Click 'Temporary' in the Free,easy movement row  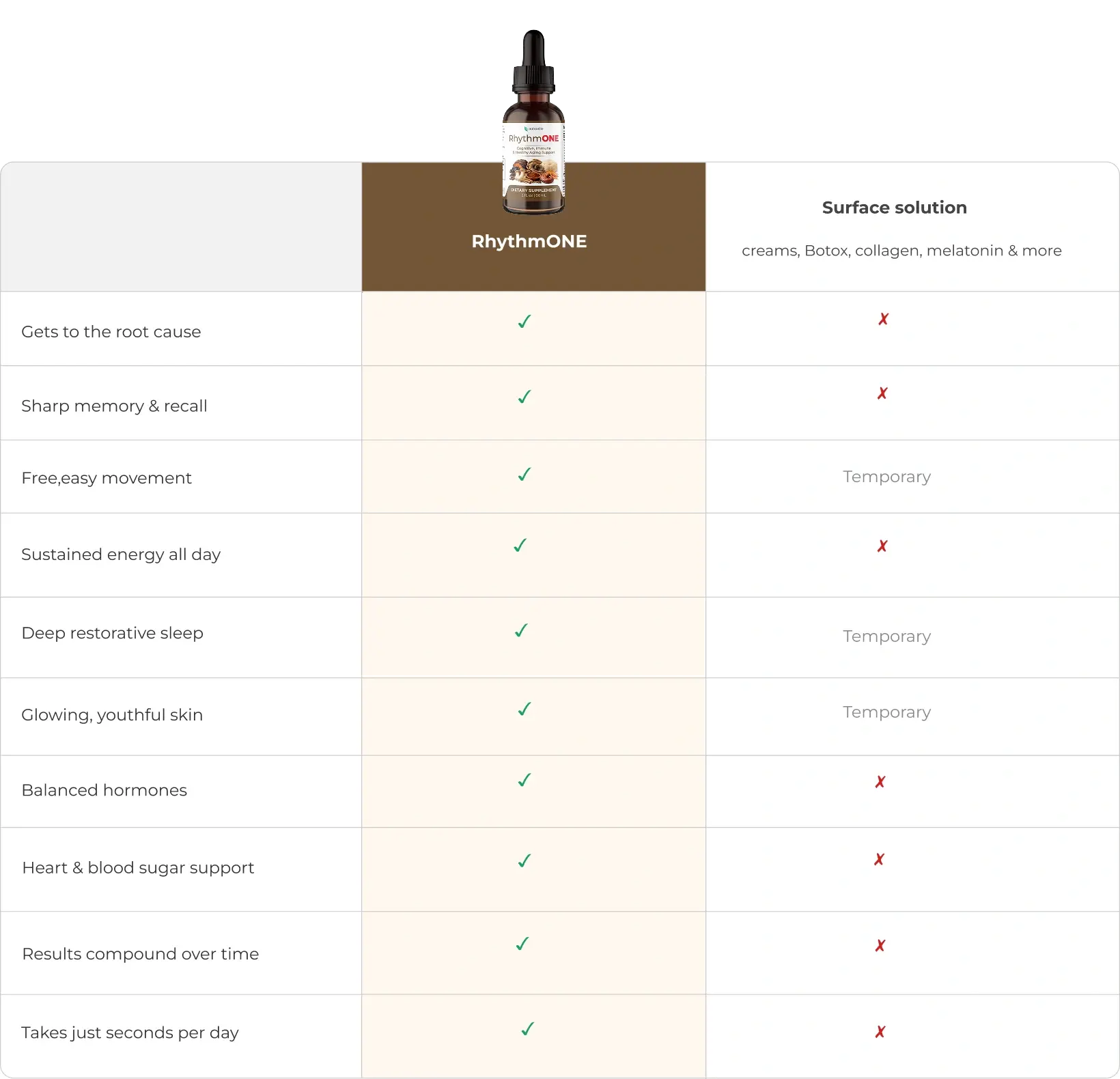887,477
